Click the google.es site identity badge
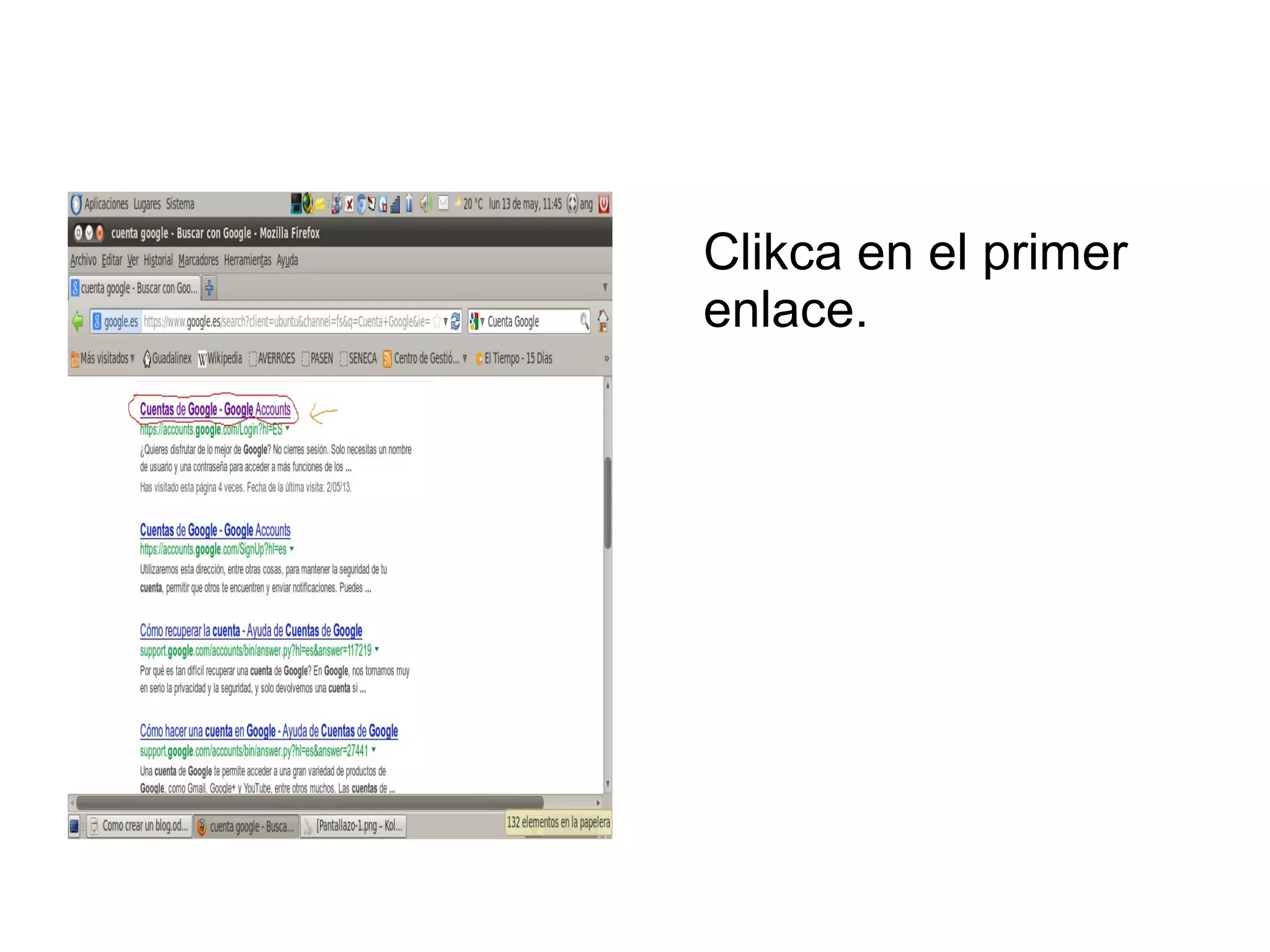1270x952 pixels. click(116, 321)
